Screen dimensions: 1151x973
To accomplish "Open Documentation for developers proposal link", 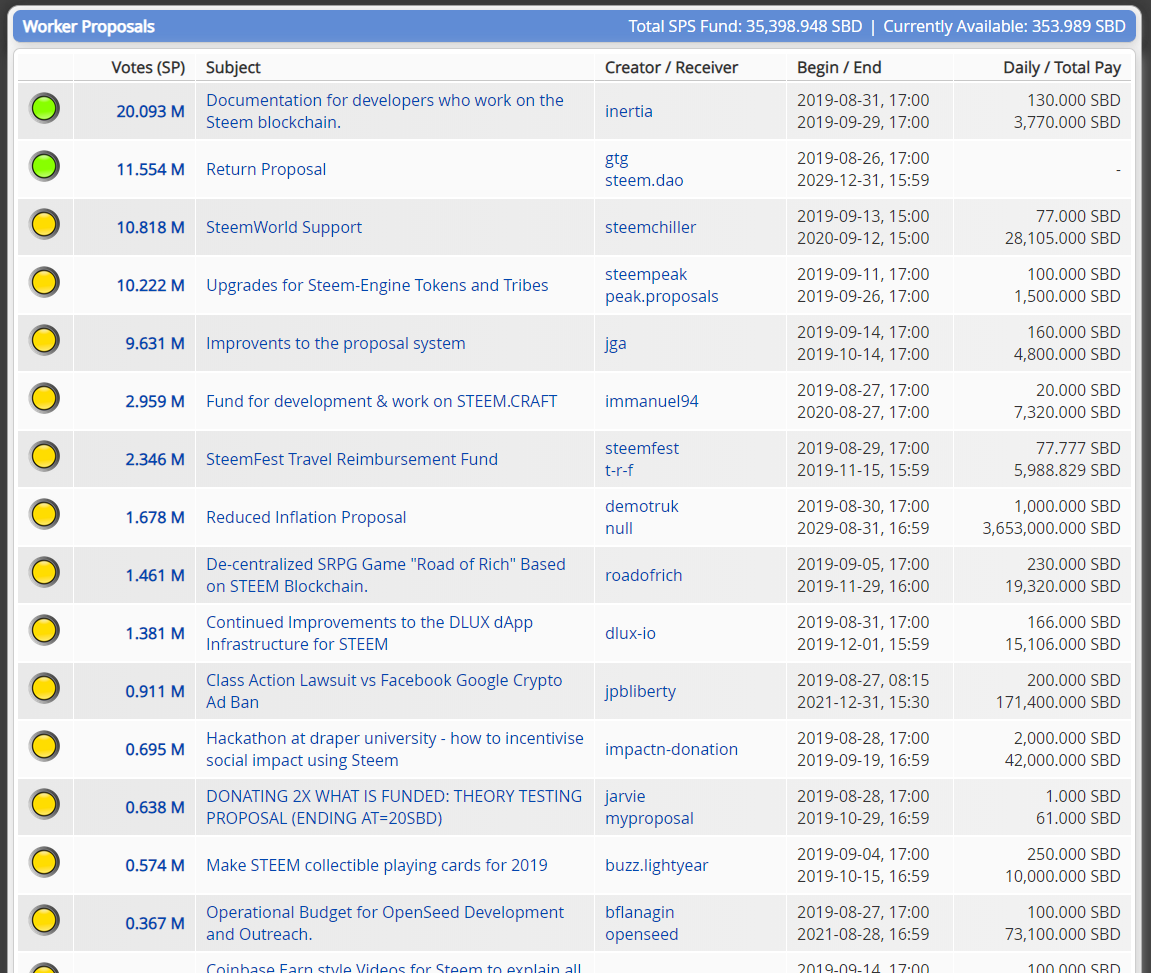I will coord(385,112).
